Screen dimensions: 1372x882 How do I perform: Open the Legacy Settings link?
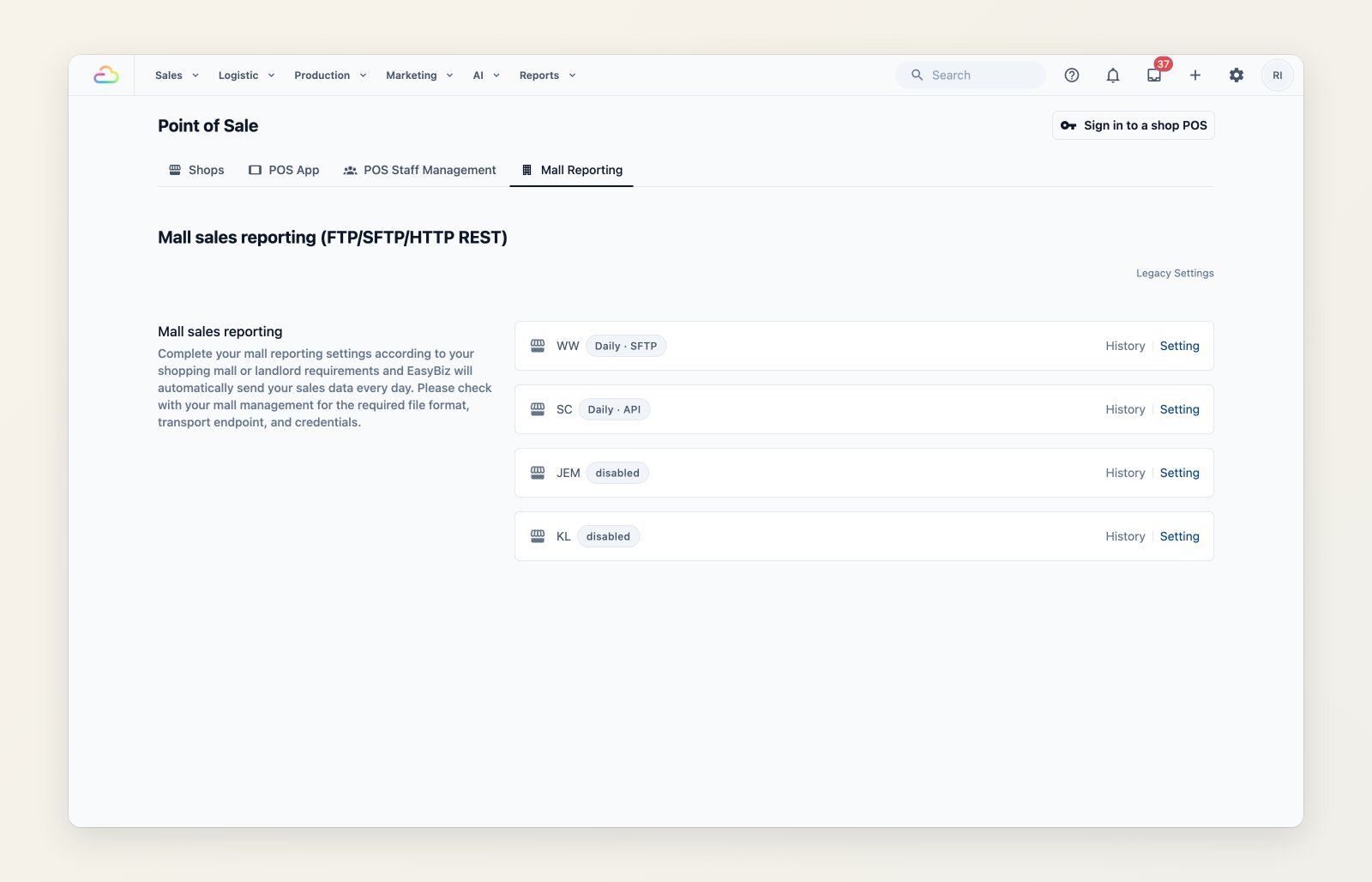point(1175,273)
